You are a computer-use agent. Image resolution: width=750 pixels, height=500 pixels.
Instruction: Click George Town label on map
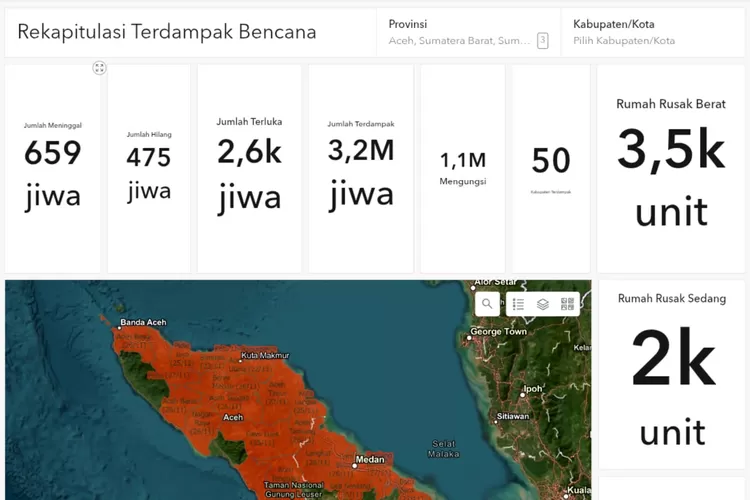[498, 331]
